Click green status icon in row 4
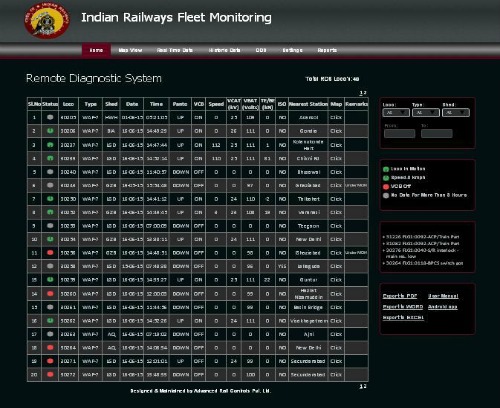 point(50,158)
